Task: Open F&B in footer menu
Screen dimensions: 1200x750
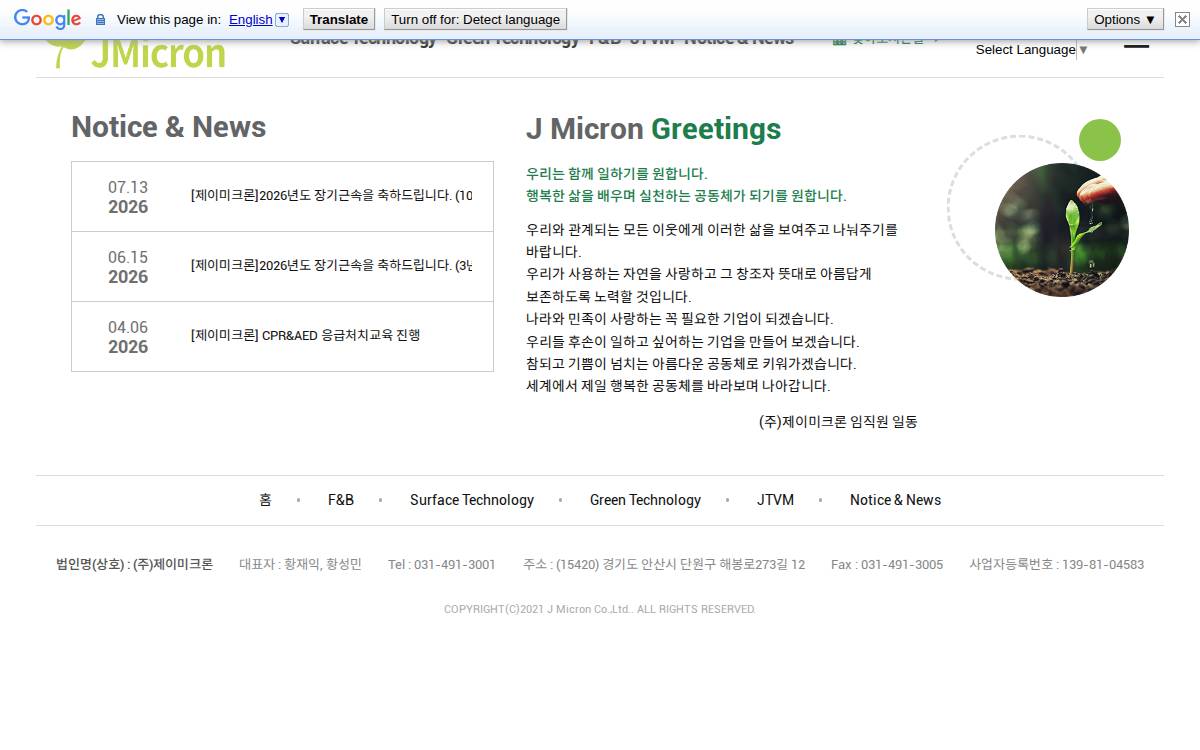Action: point(341,500)
